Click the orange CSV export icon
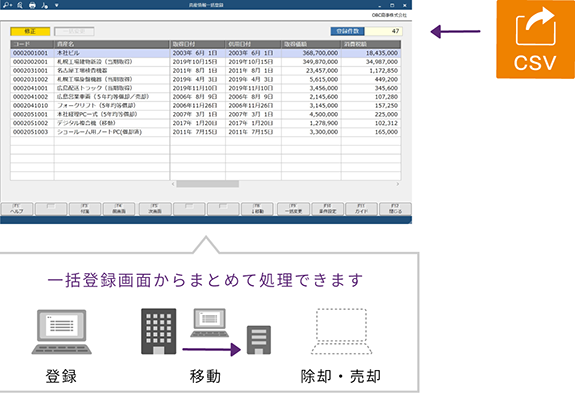Image resolution: width=575 pixels, height=393 pixels. 535,39
